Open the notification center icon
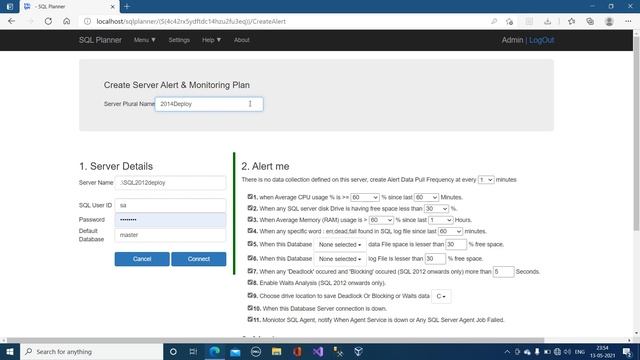This screenshot has height=360, width=640. (627, 351)
